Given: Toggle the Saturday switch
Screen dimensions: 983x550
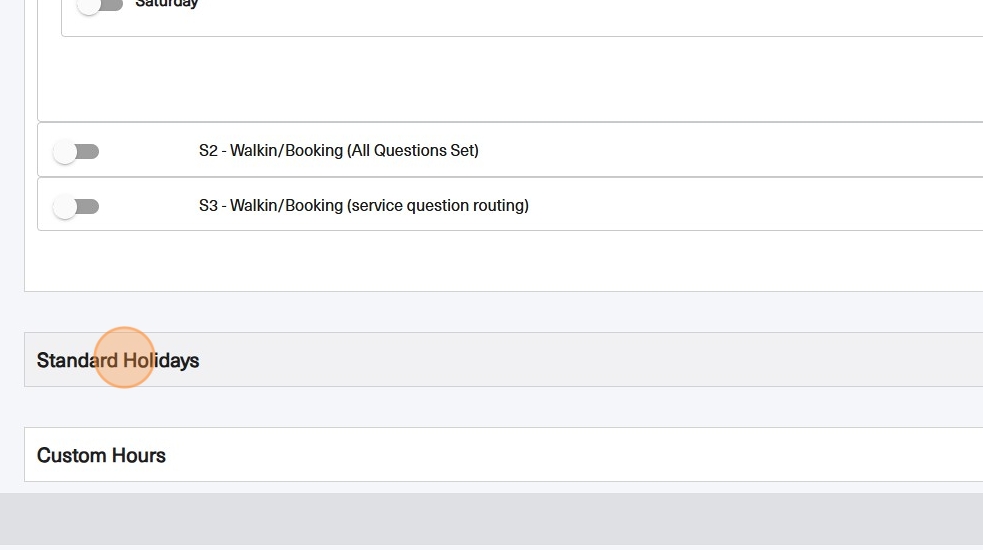Looking at the screenshot, I should pyautogui.click(x=100, y=5).
